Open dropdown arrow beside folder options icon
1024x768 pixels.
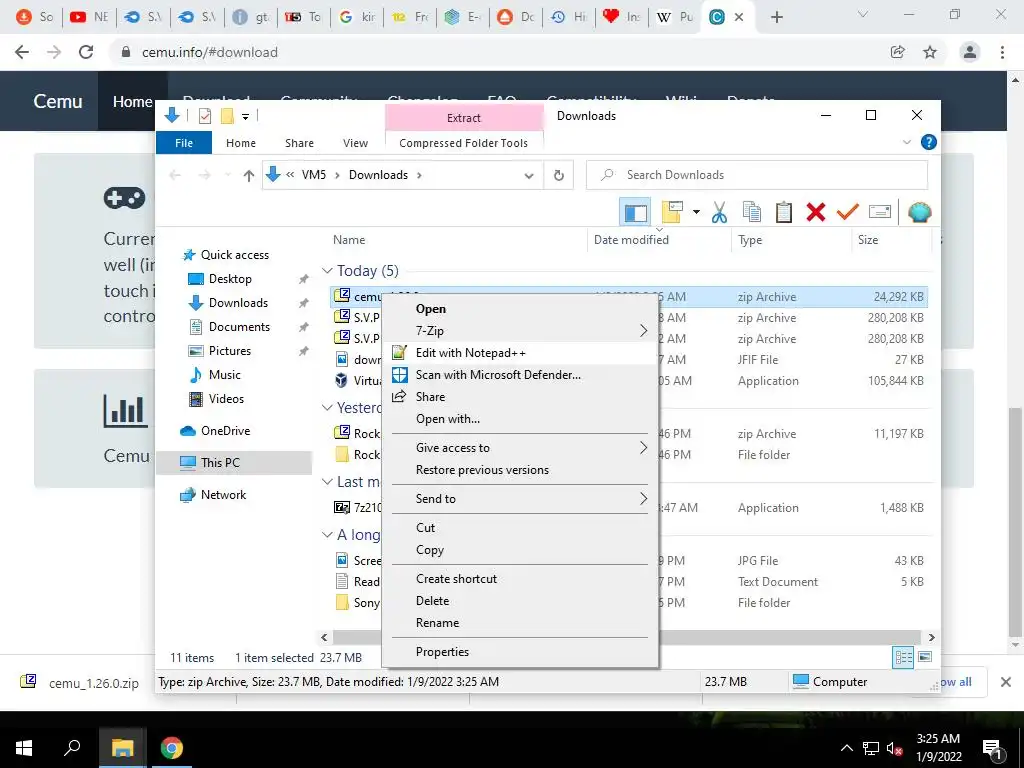(x=696, y=212)
